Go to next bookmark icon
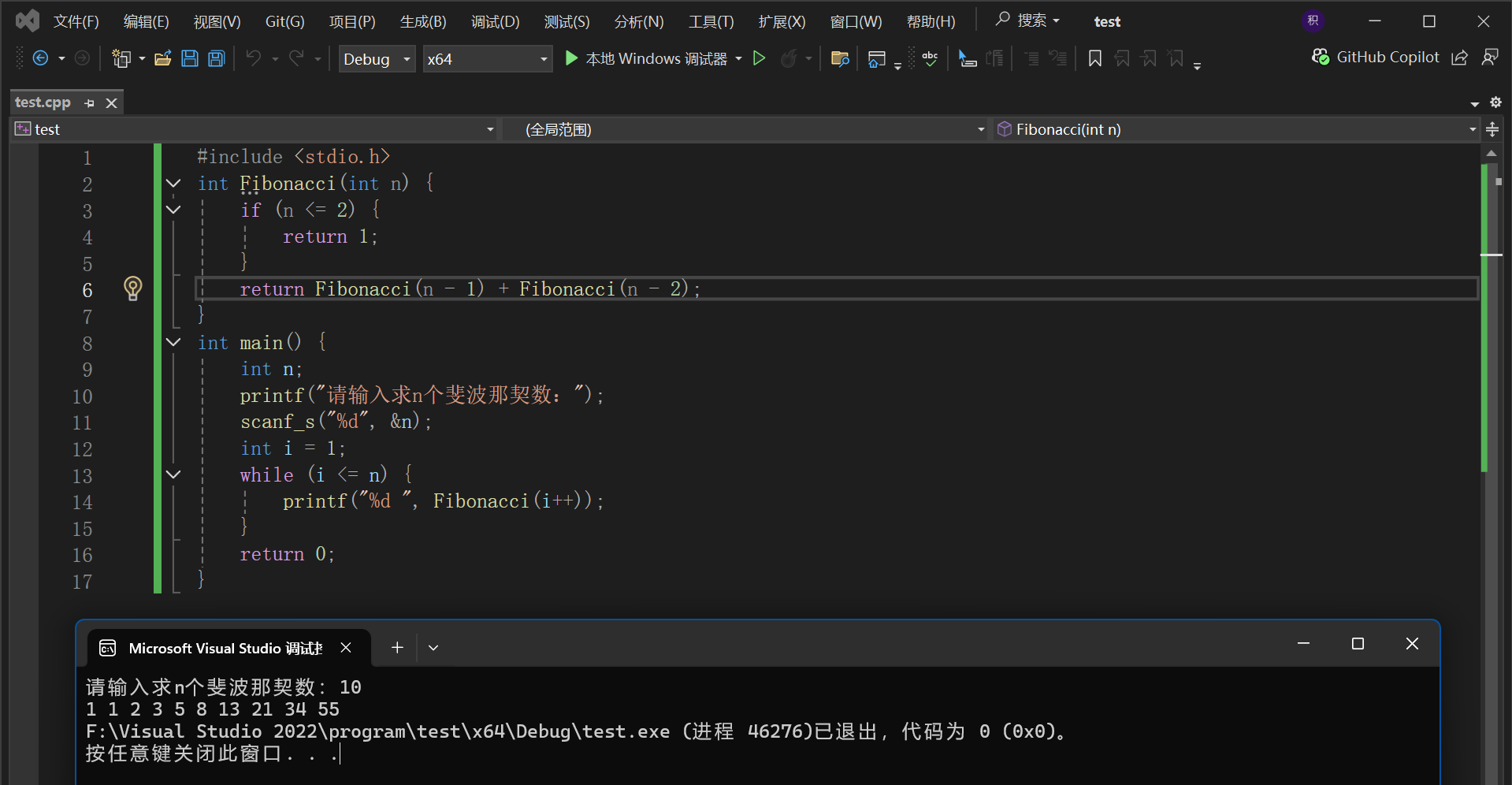 pyautogui.click(x=1149, y=58)
